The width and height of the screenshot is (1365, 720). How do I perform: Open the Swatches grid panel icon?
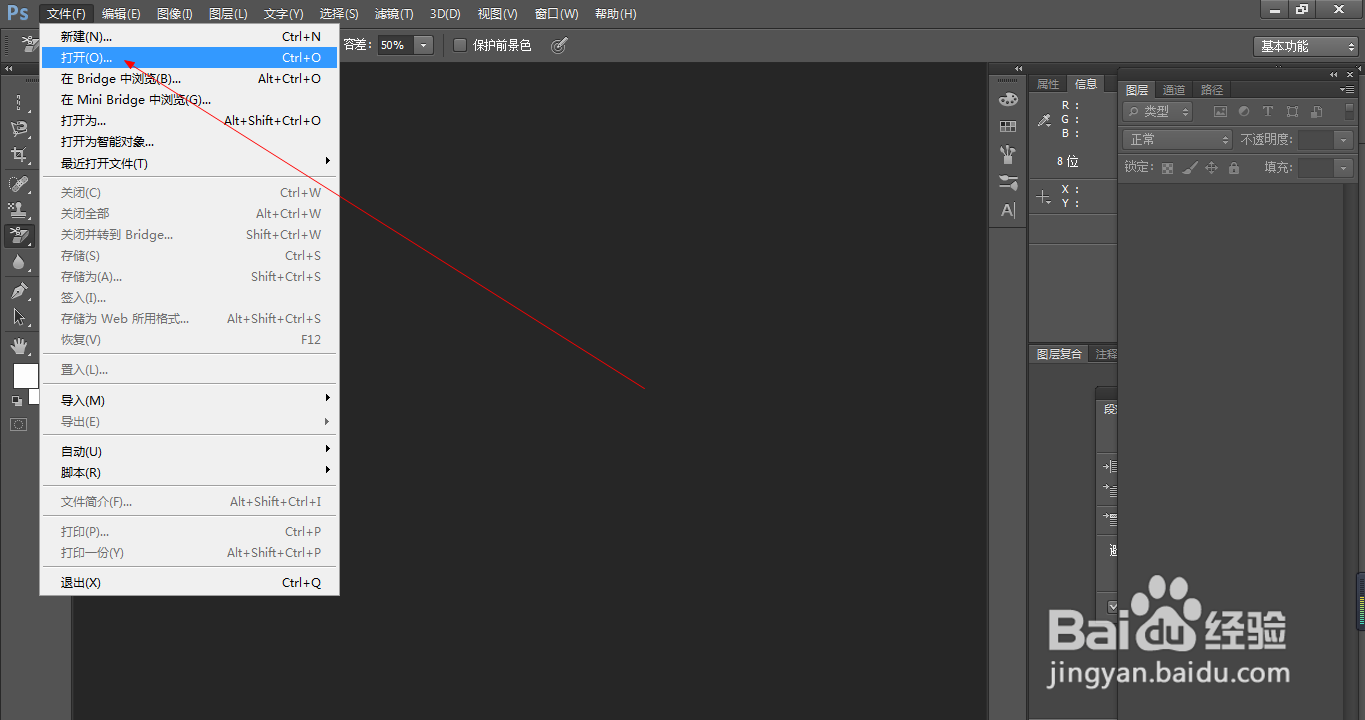point(1008,127)
